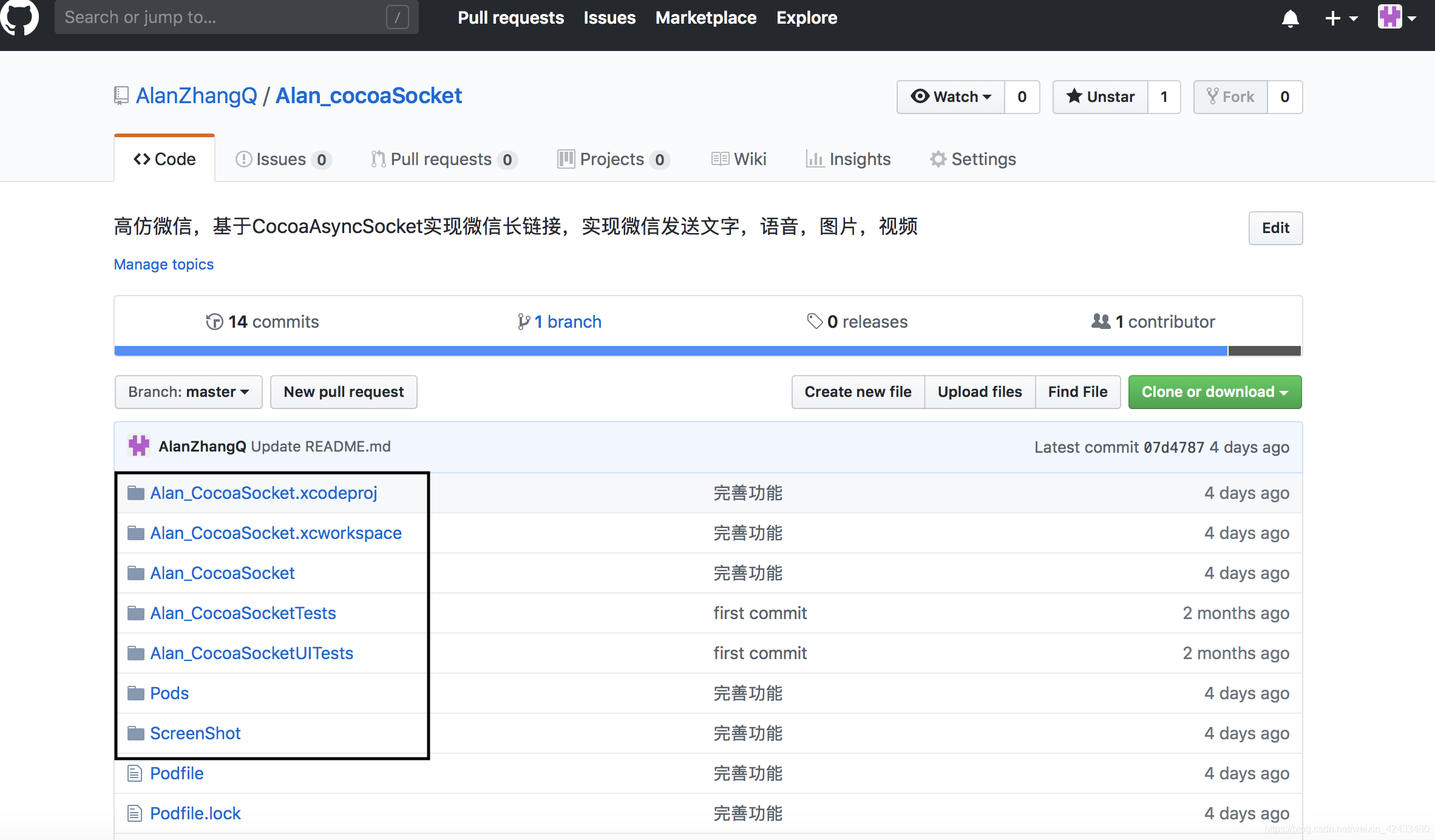The width and height of the screenshot is (1435, 840).
Task: Go to Marketplace
Action: click(x=706, y=18)
